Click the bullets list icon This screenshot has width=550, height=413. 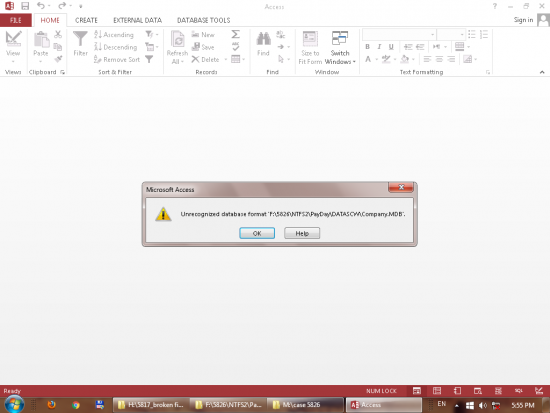(472, 34)
